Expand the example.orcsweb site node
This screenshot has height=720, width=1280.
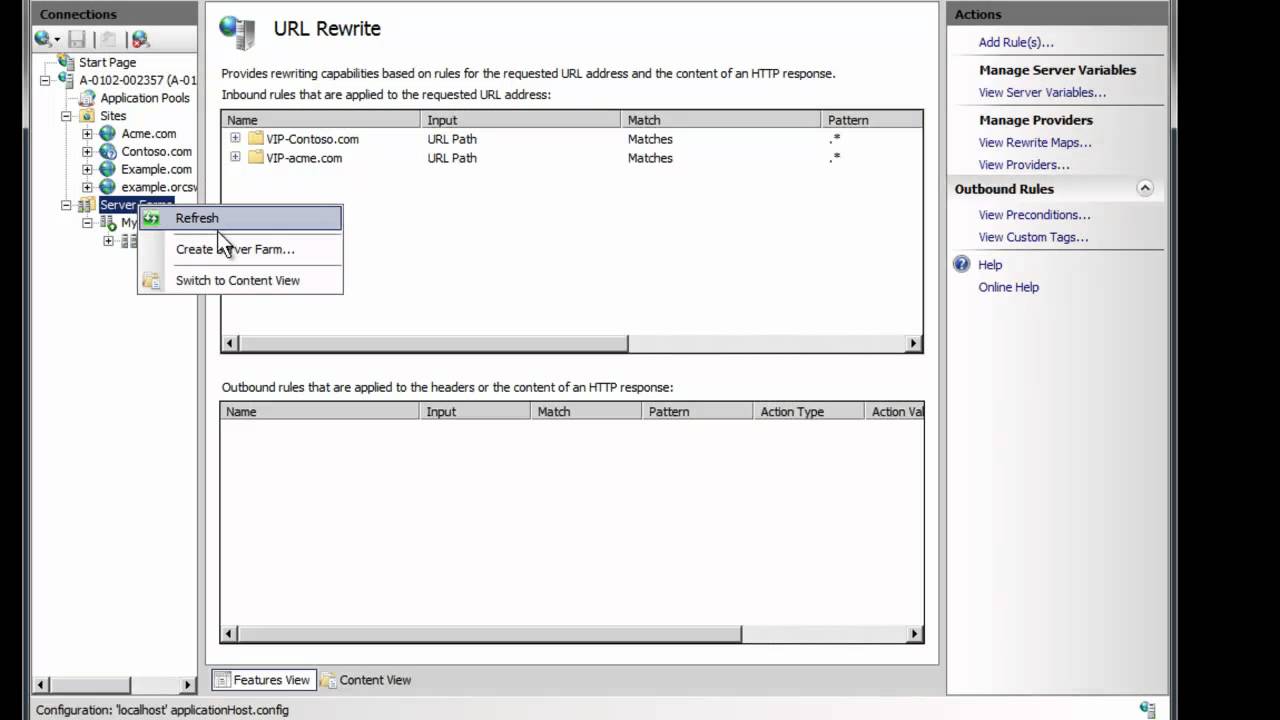[x=87, y=188]
